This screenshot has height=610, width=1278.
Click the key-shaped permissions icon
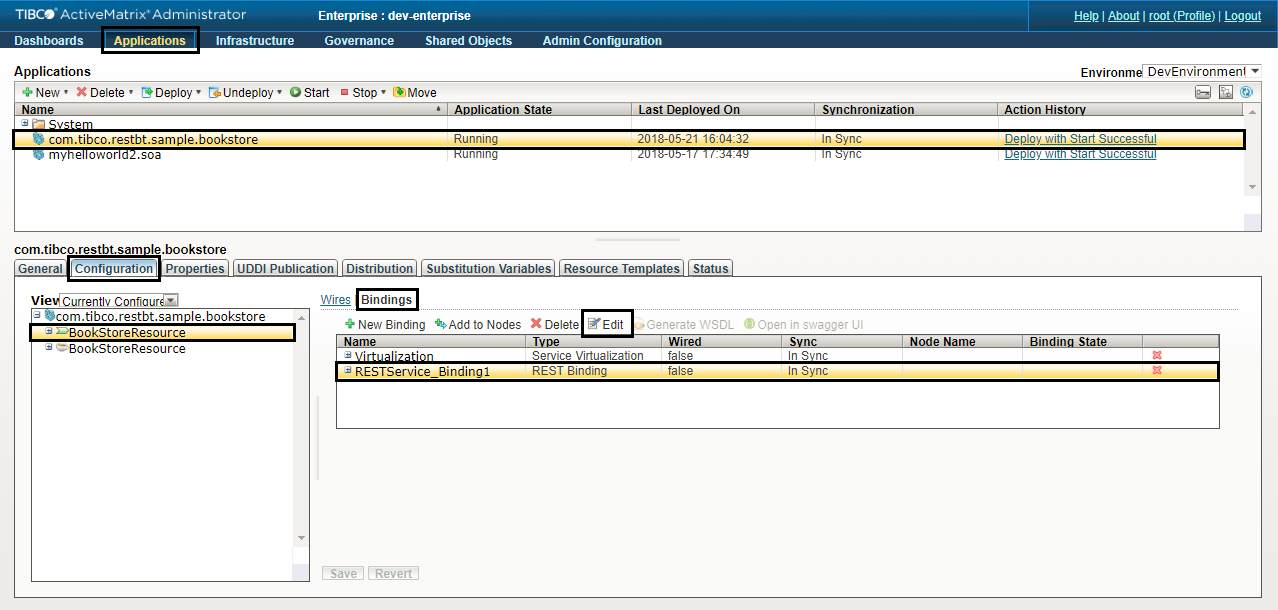pos(1203,92)
